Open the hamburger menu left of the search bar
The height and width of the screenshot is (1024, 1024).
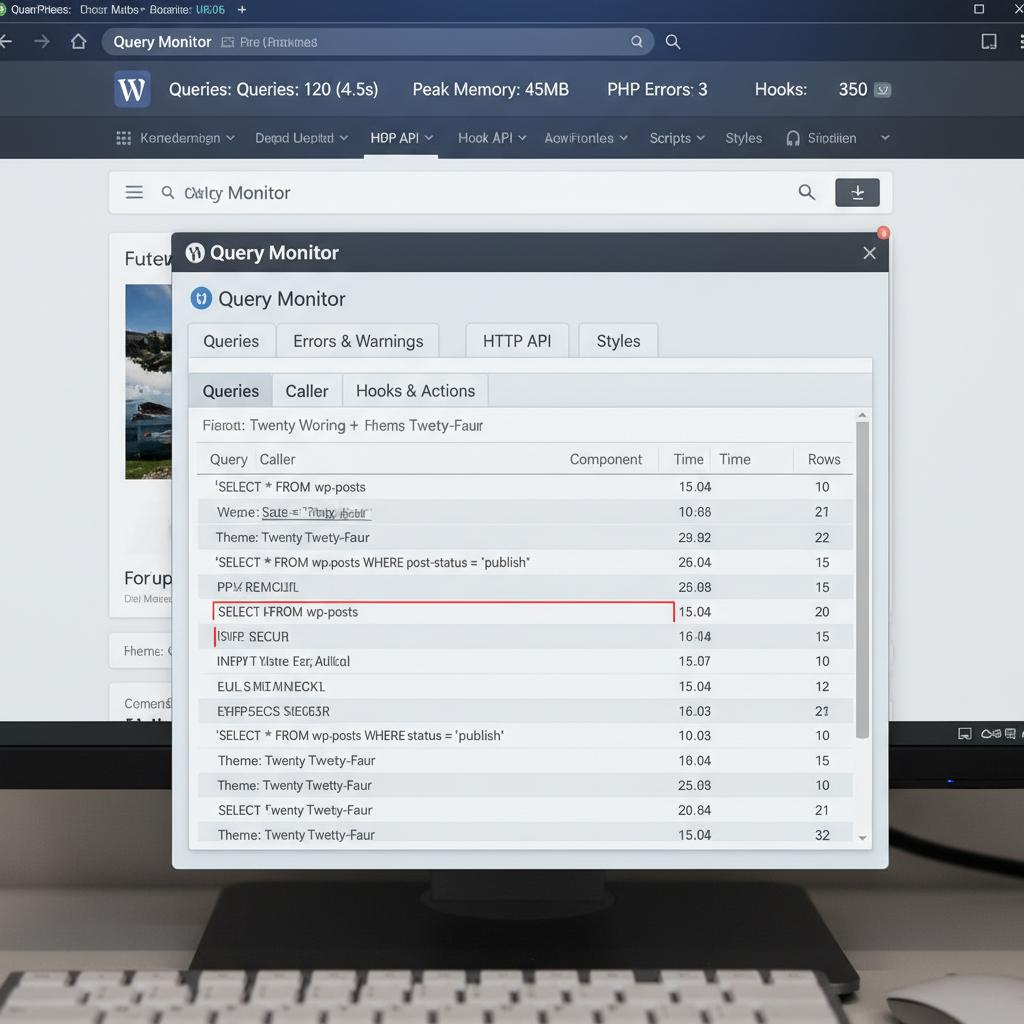(x=134, y=192)
